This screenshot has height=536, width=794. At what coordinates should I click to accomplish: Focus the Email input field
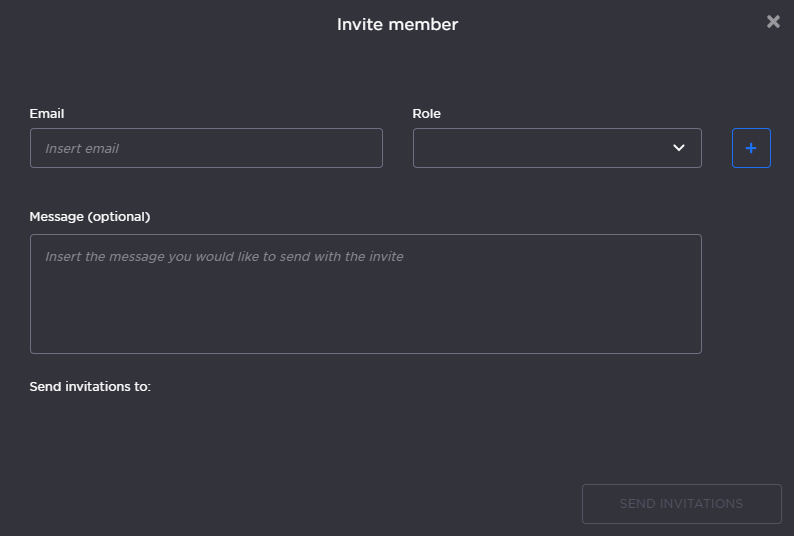206,148
